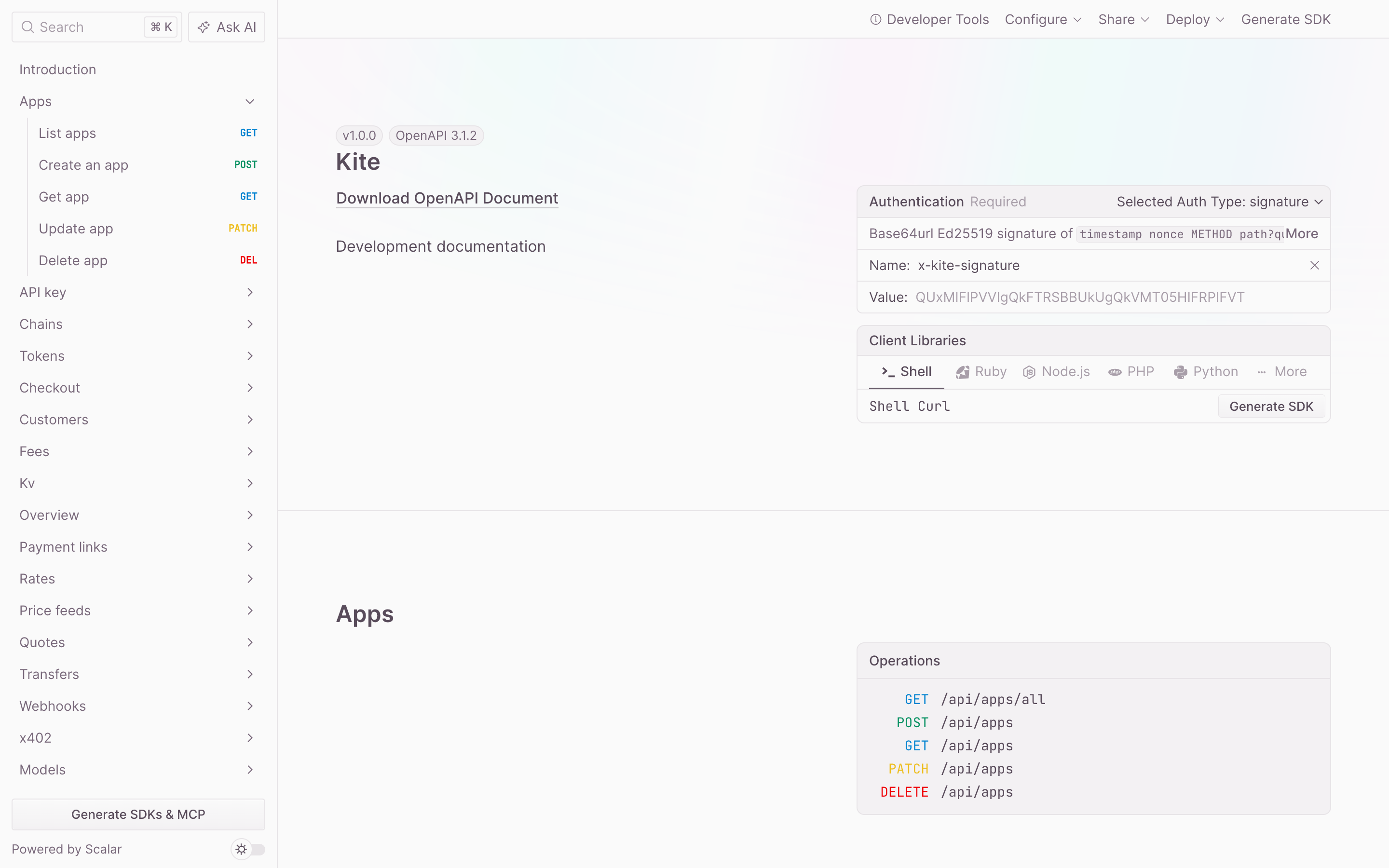Go to Create an app POST endpoint
The image size is (1389, 868).
[x=147, y=165]
